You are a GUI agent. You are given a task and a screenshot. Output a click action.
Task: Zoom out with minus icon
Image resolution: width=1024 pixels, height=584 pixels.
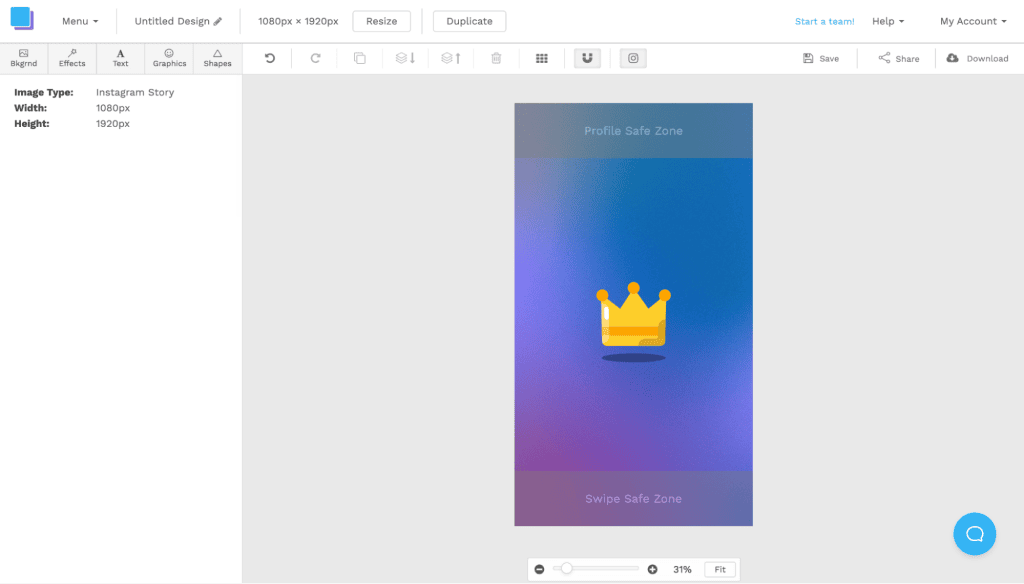coord(539,570)
